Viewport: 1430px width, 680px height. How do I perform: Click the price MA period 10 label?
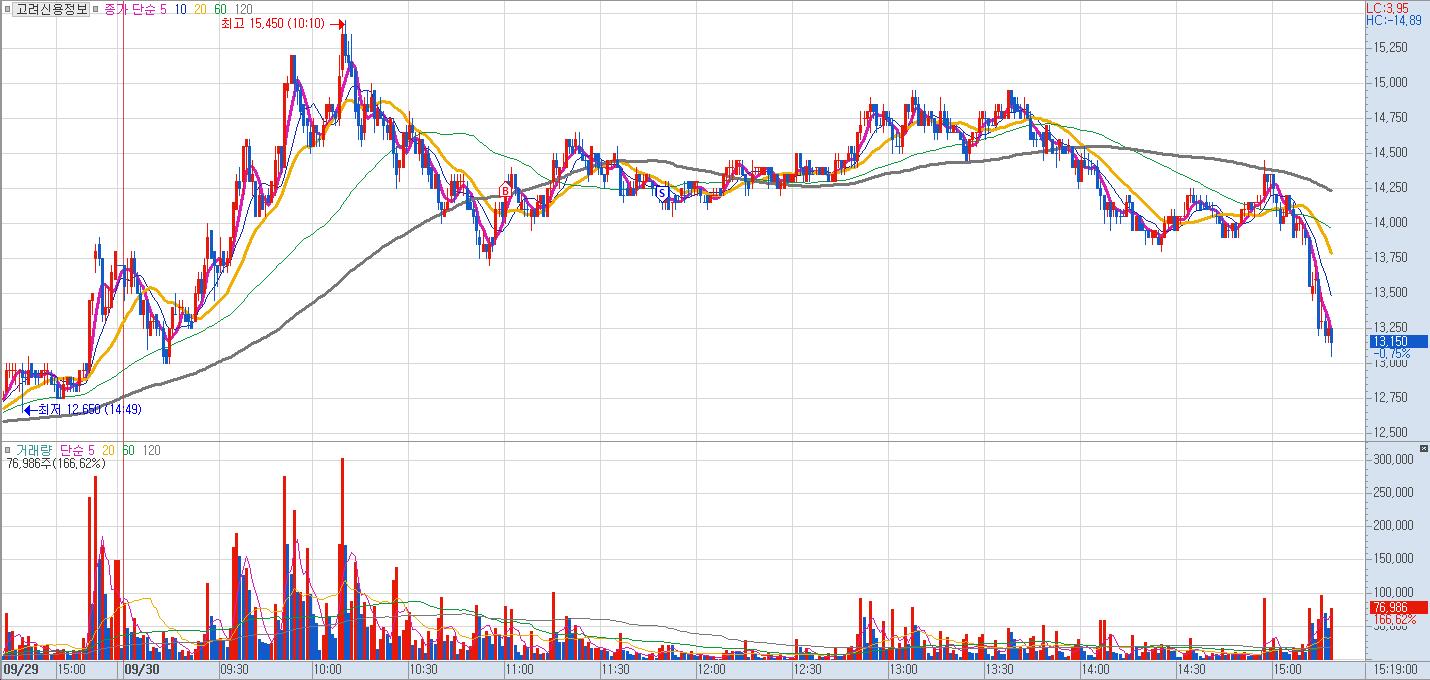coord(179,9)
